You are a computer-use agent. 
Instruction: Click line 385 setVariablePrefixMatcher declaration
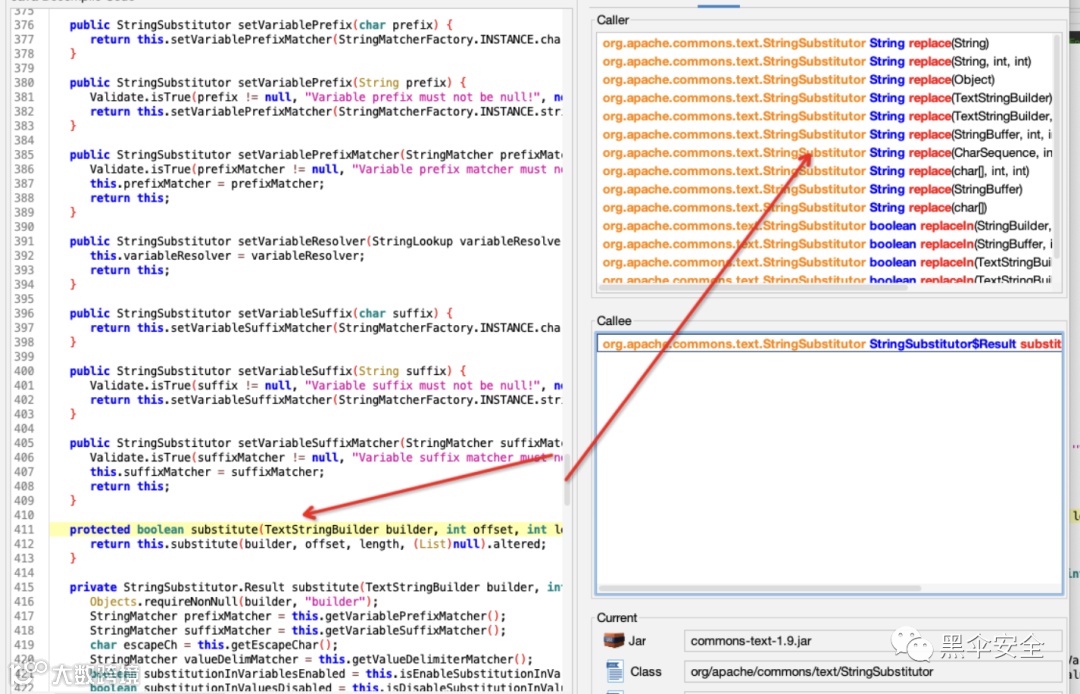[x=315, y=155]
